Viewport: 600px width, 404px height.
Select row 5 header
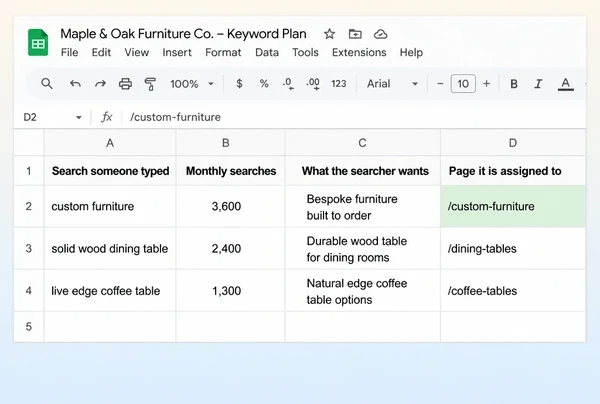(x=29, y=326)
